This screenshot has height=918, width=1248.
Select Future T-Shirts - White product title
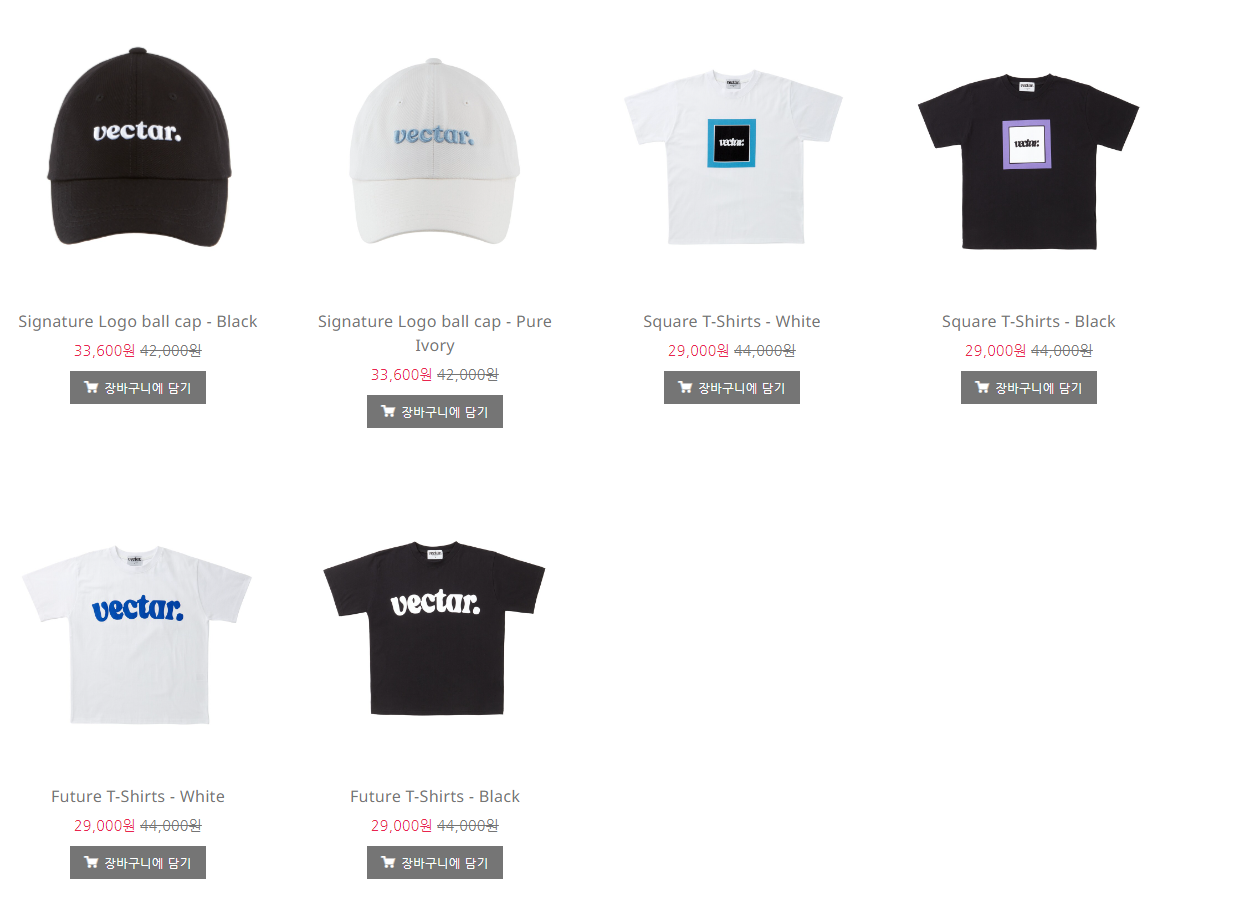138,796
